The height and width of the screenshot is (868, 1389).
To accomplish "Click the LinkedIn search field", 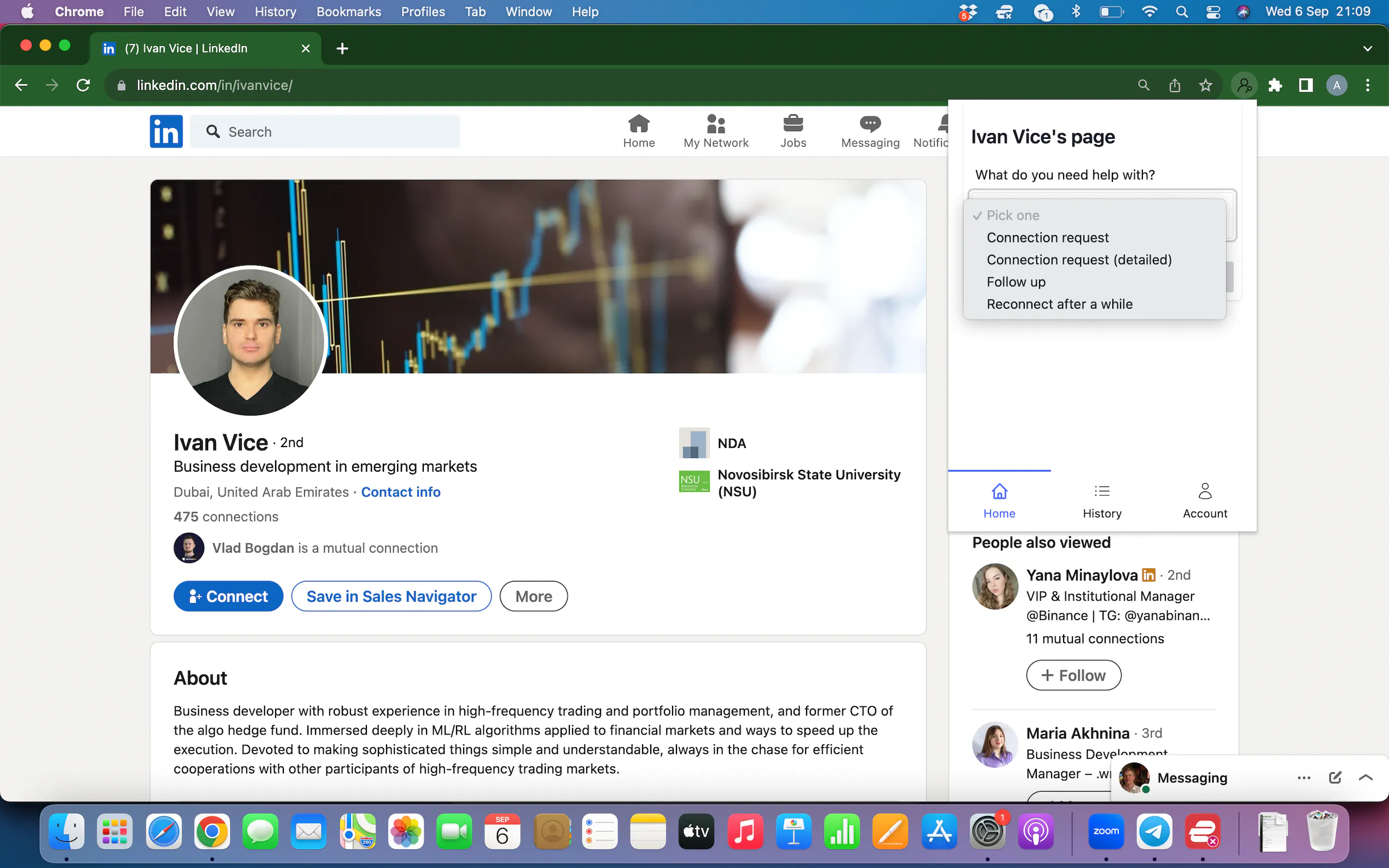I will tap(325, 131).
